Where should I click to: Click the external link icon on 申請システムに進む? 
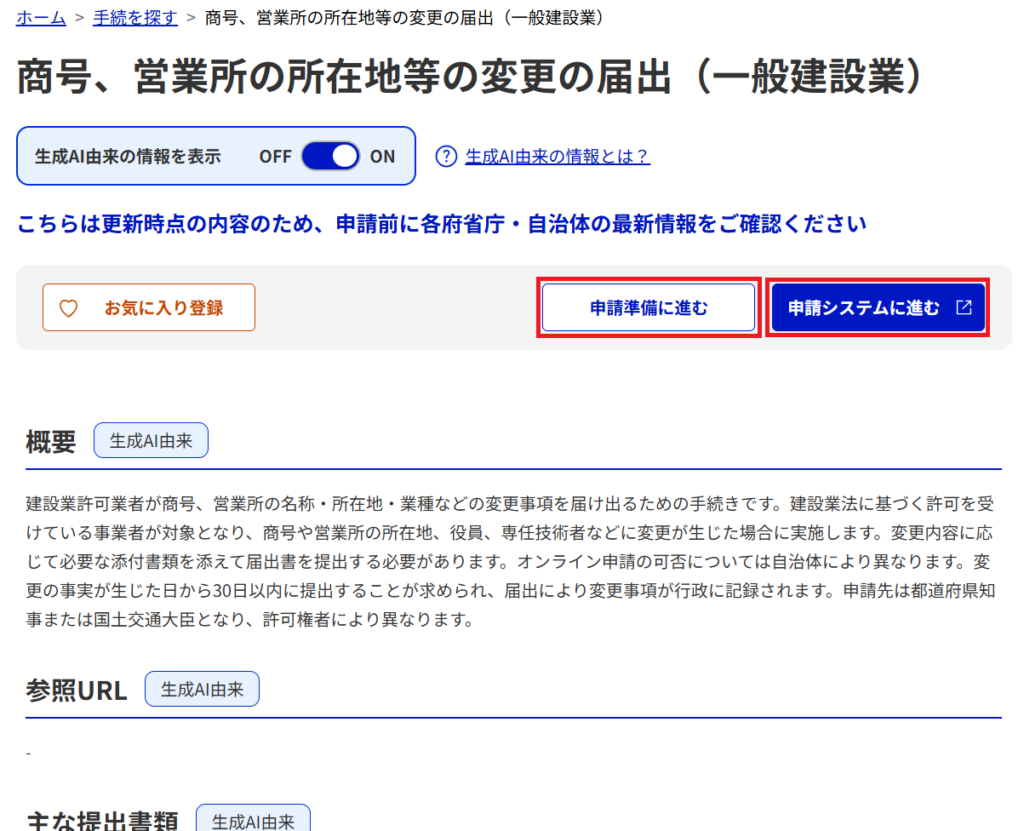(x=964, y=308)
